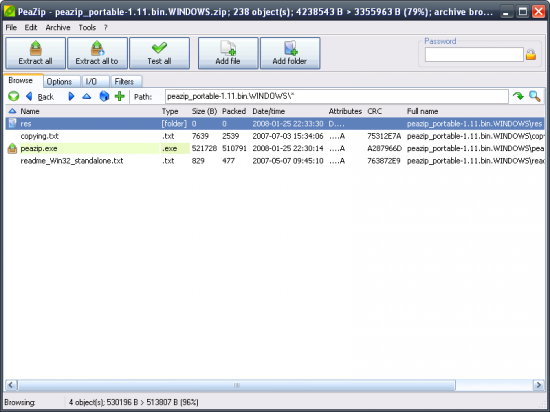Open the Tools menu

[87, 27]
